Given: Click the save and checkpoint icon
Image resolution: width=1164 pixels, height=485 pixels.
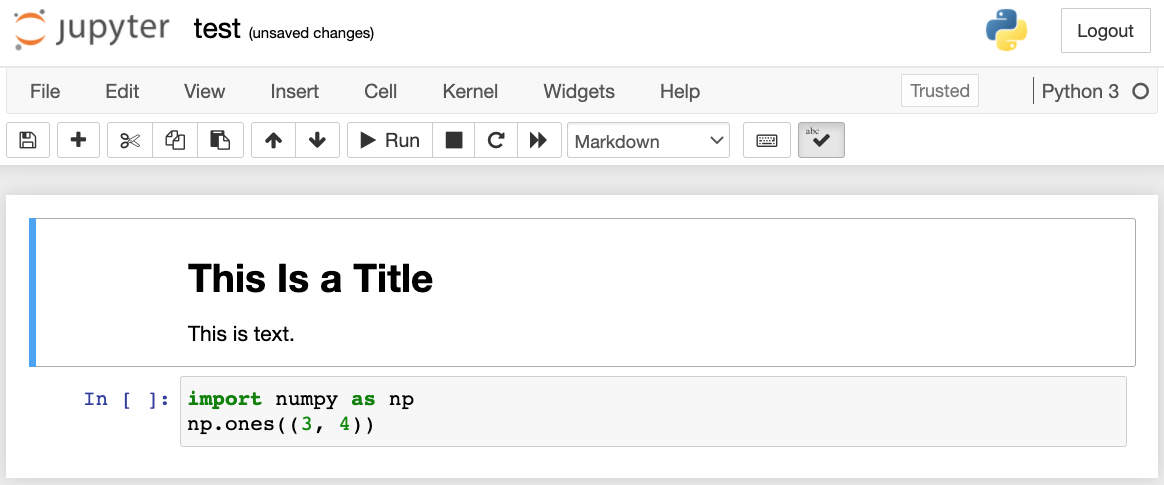Looking at the screenshot, I should (28, 141).
